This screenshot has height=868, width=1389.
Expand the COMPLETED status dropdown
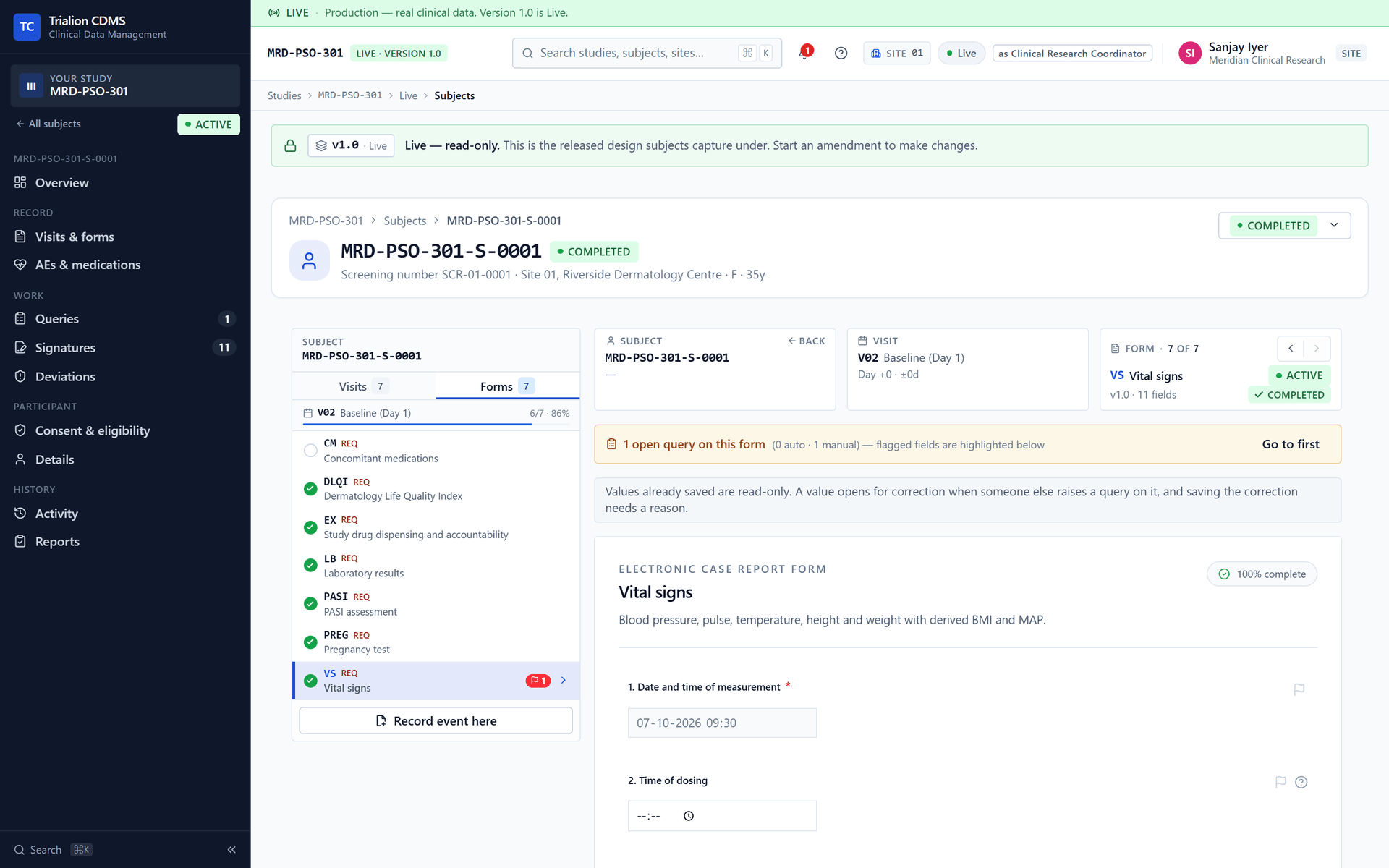tap(1284, 226)
